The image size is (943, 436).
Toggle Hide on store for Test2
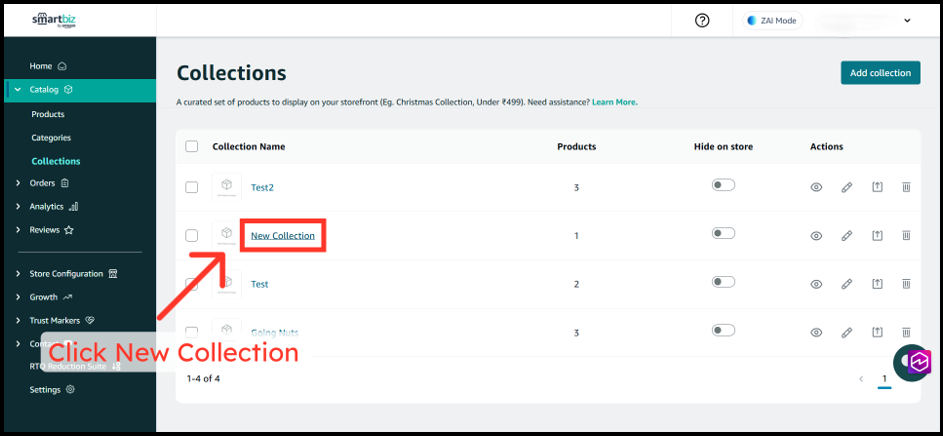[723, 185]
